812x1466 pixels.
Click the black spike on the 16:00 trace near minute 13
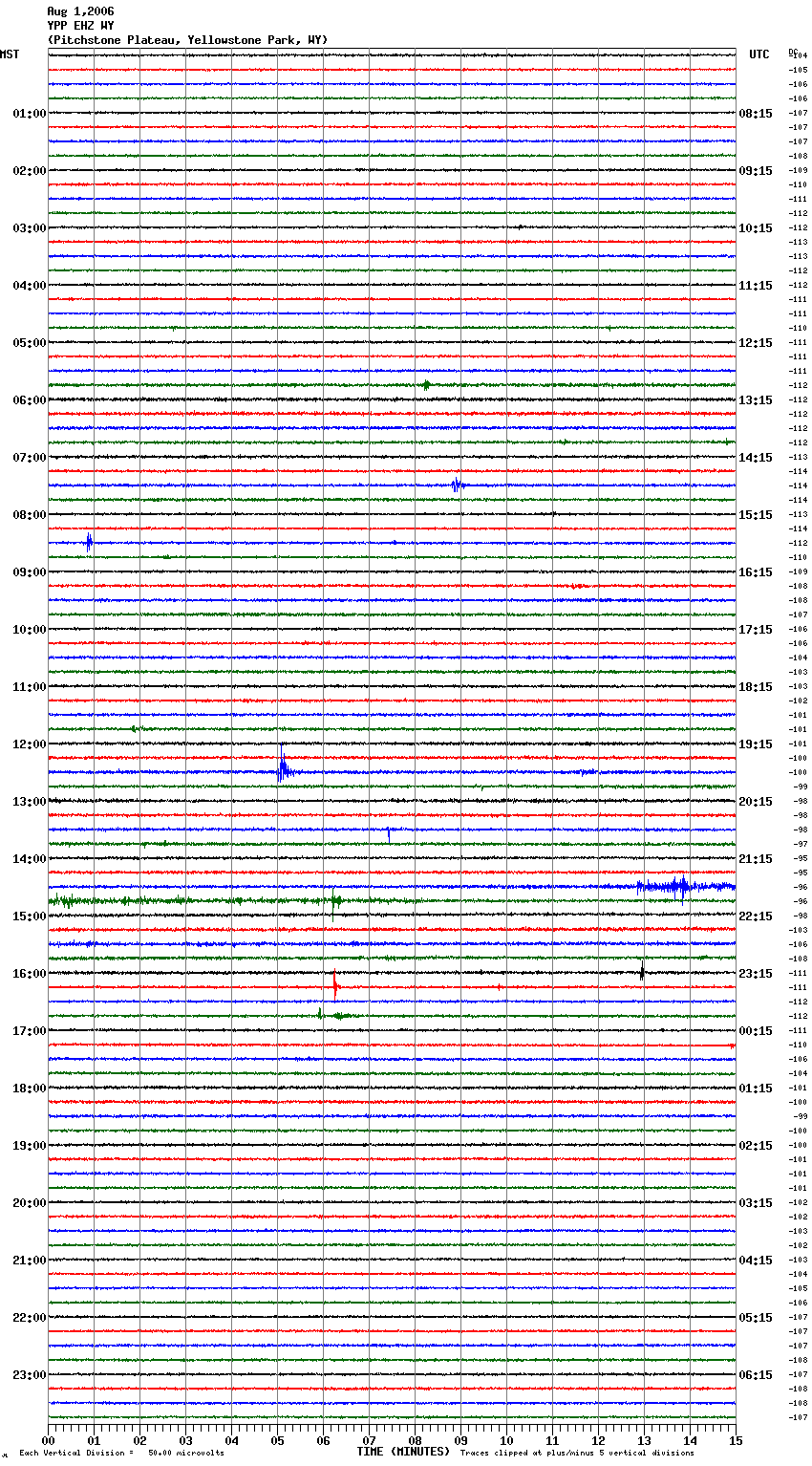[642, 973]
